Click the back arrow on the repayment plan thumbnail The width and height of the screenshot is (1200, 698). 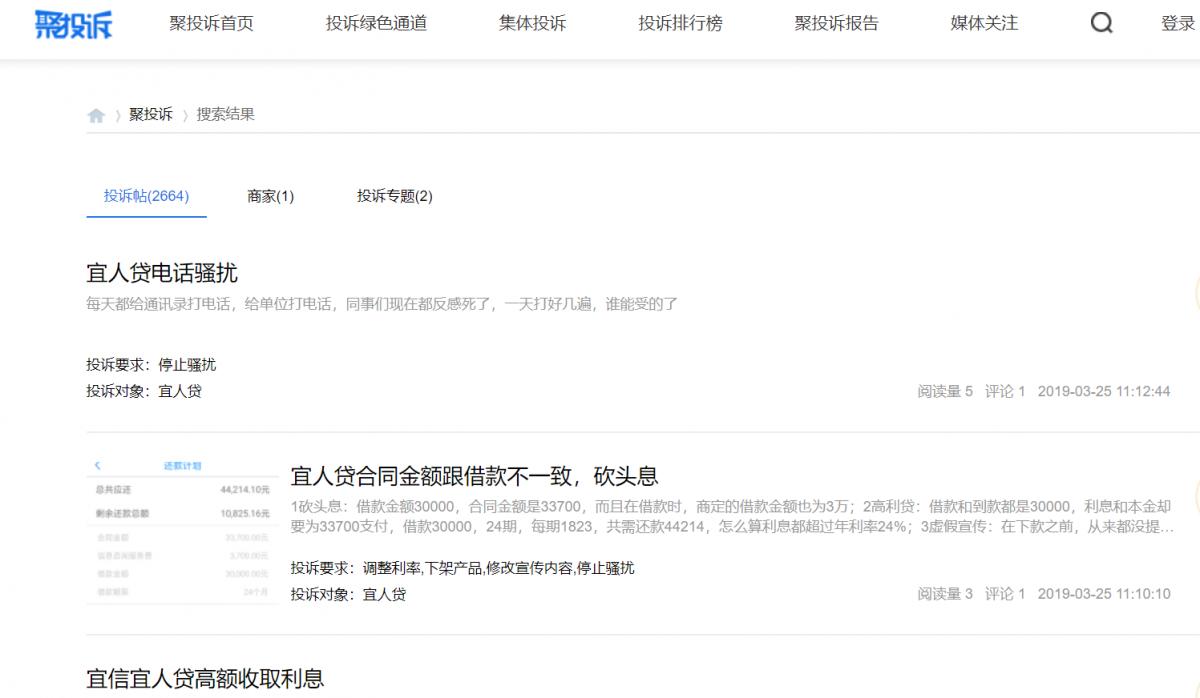(99, 465)
